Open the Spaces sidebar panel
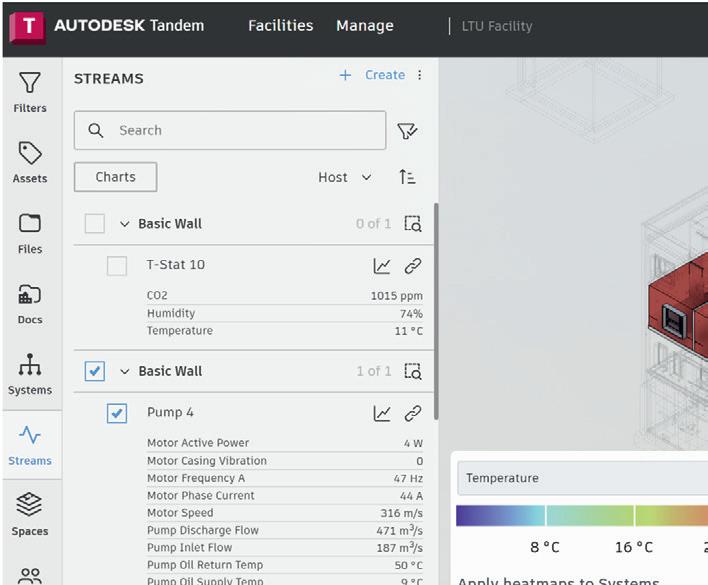This screenshot has width=708, height=585. [x=30, y=515]
